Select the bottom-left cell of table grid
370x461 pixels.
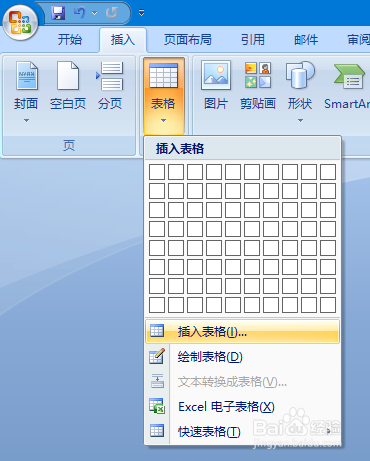coord(157,305)
